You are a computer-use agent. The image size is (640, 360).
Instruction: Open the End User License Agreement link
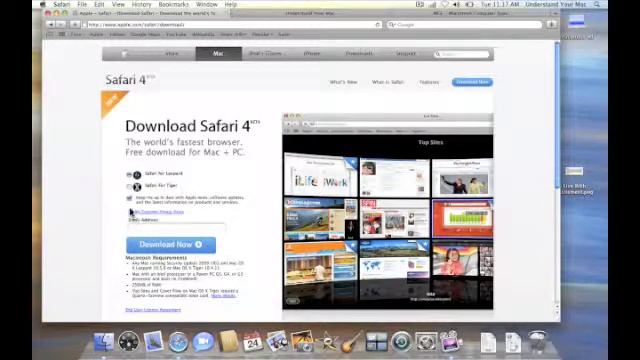click(153, 310)
